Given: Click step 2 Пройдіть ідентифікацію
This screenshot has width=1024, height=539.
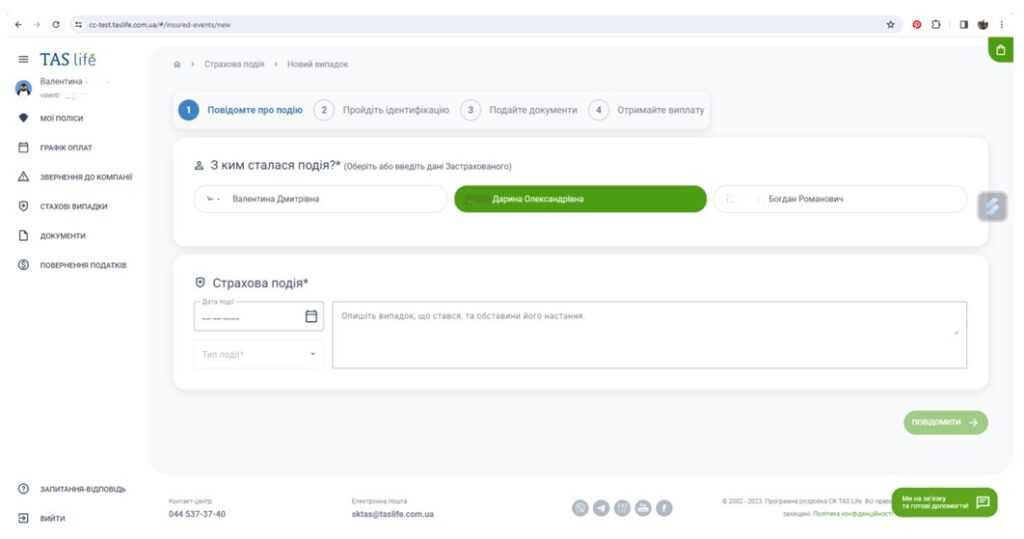Looking at the screenshot, I should click(x=386, y=110).
